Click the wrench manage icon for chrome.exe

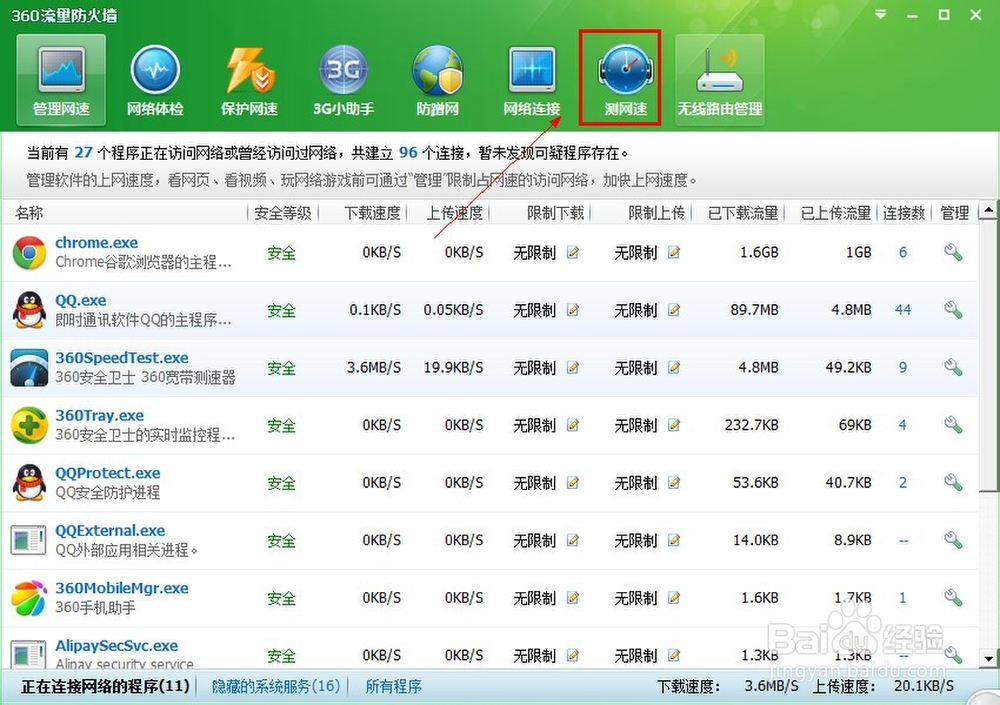click(x=952, y=252)
